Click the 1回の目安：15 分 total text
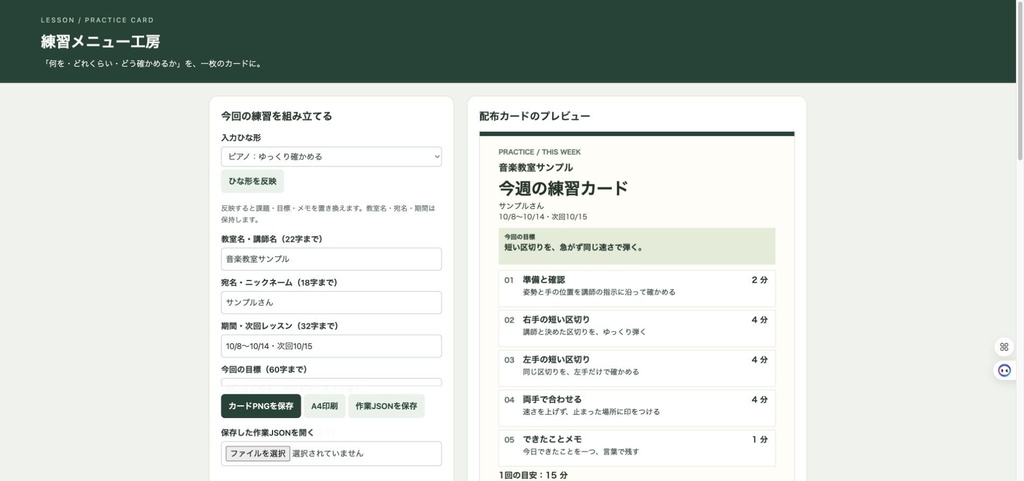This screenshot has height=481, width=1024. (533, 475)
